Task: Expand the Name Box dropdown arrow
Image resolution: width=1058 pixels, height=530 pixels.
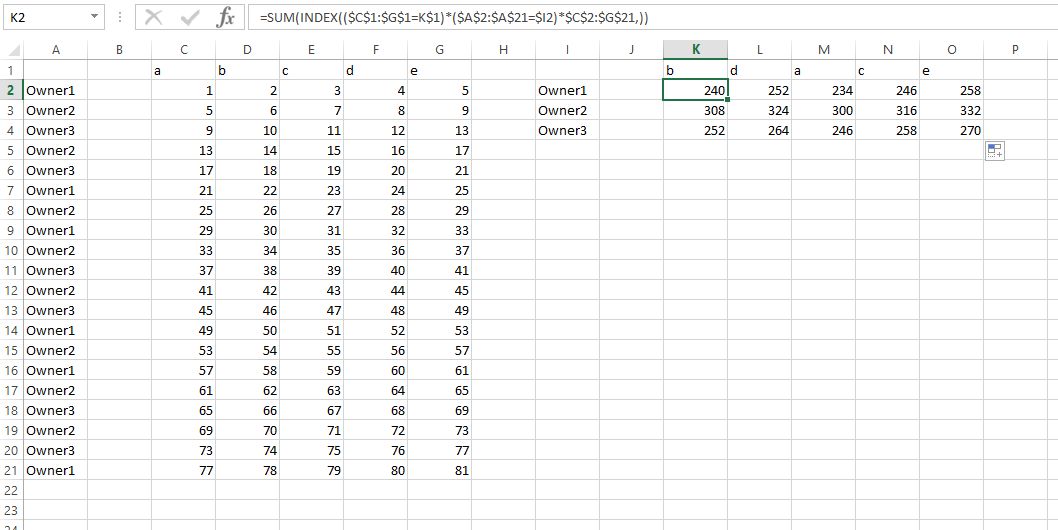Action: 94,18
